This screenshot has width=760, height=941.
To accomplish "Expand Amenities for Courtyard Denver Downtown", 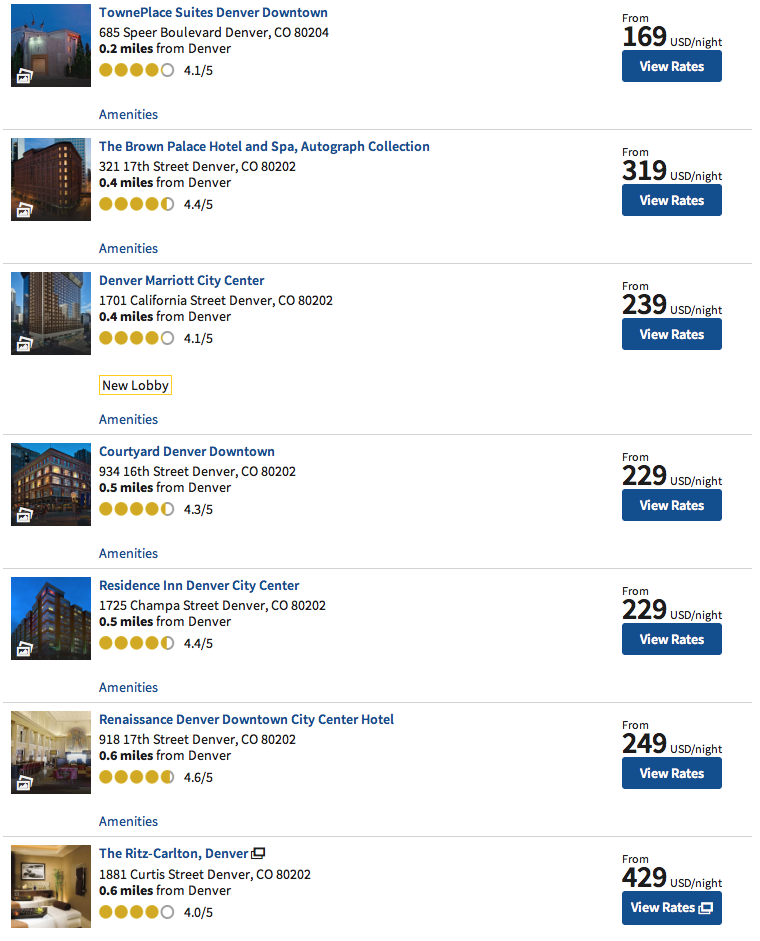I will tap(128, 554).
